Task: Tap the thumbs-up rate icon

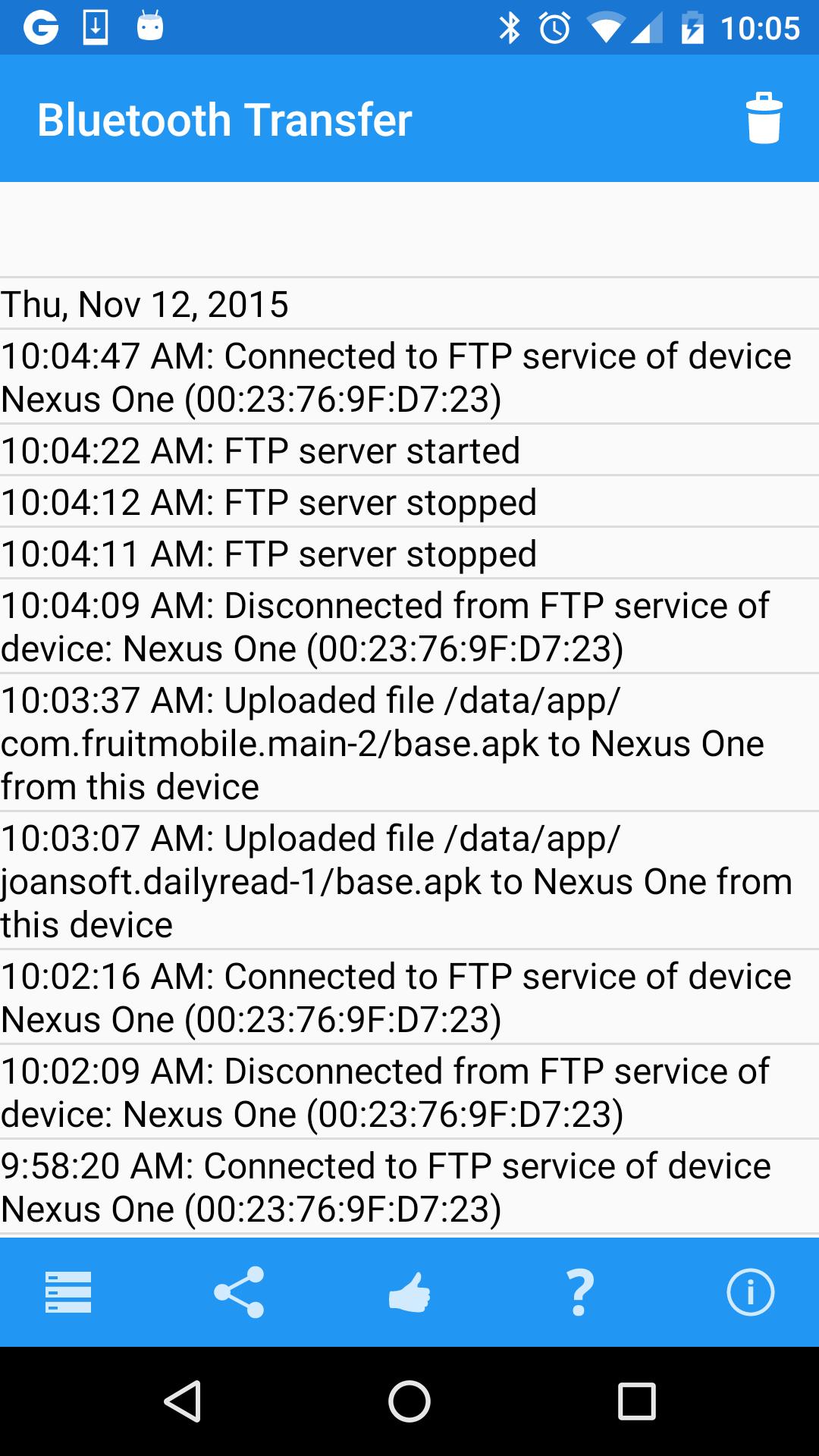Action: 409,1291
